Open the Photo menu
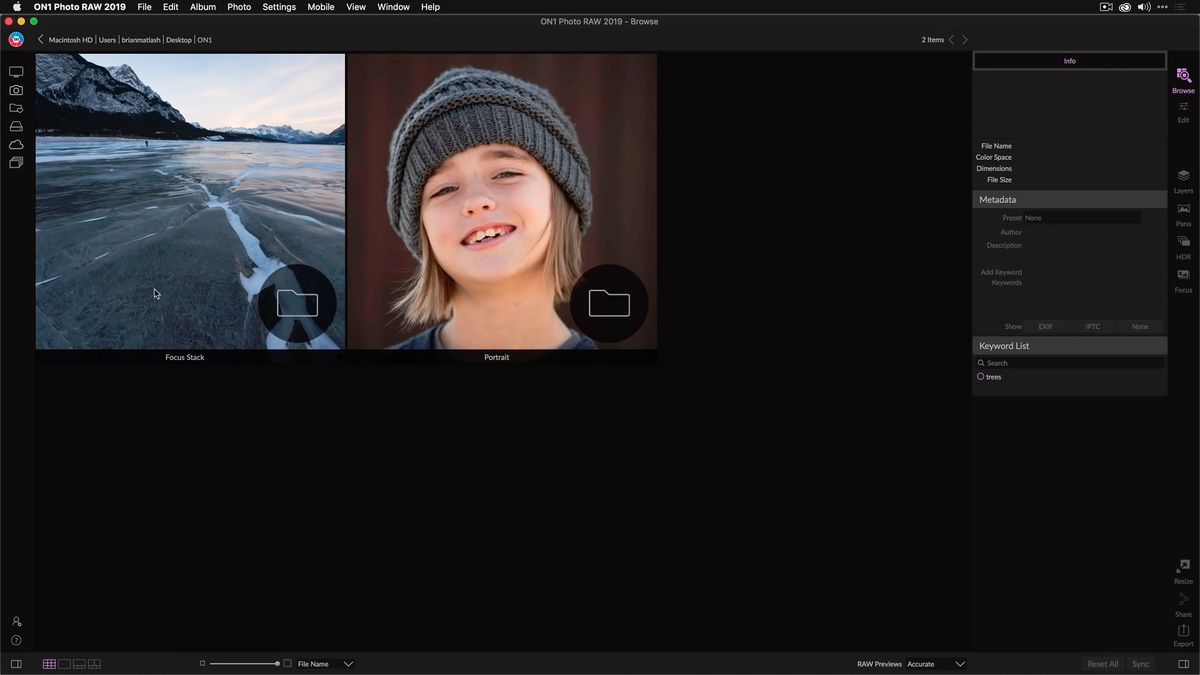The height and width of the screenshot is (675, 1200). (x=238, y=7)
